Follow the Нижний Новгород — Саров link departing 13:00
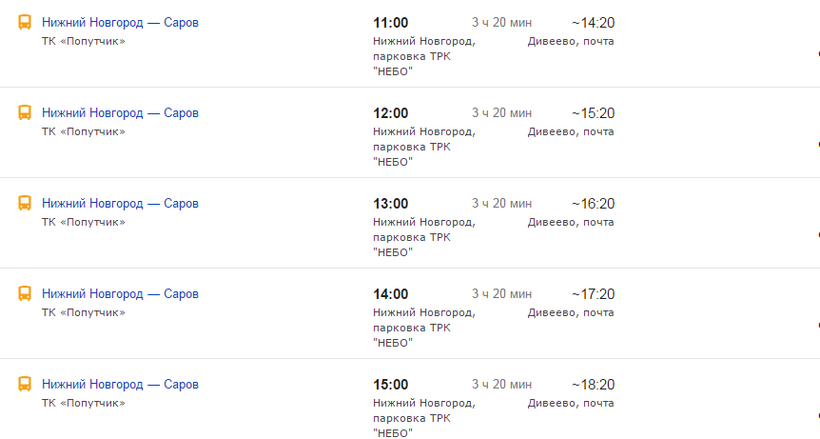The image size is (820, 439). pos(120,203)
